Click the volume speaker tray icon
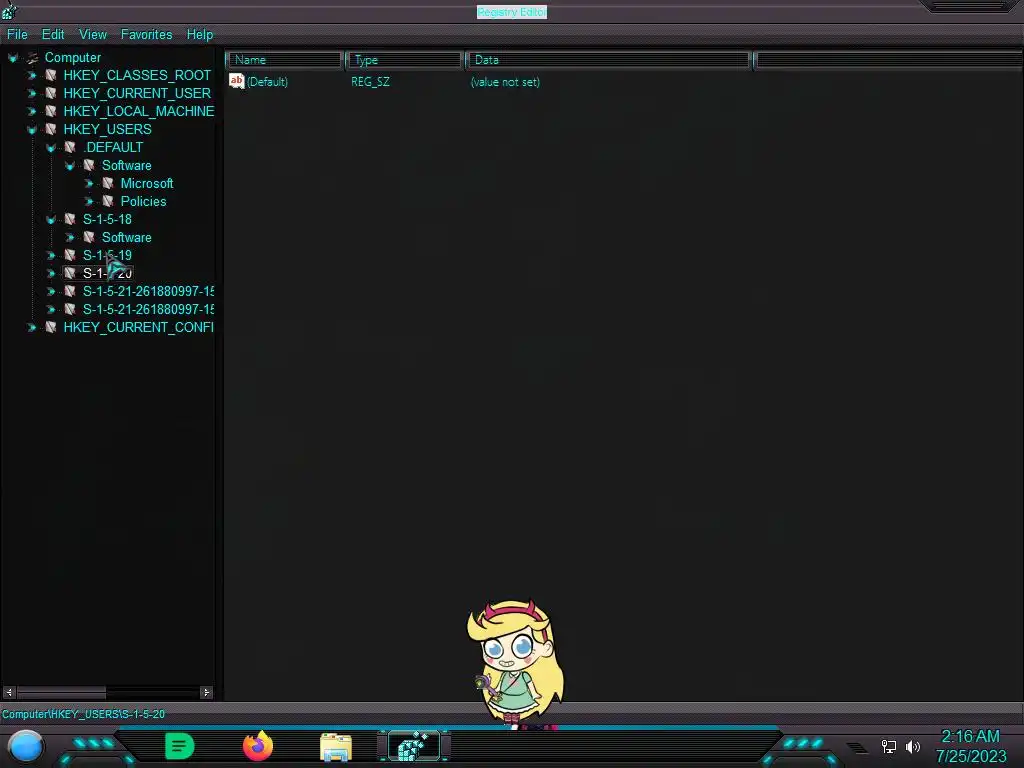 pos(912,746)
